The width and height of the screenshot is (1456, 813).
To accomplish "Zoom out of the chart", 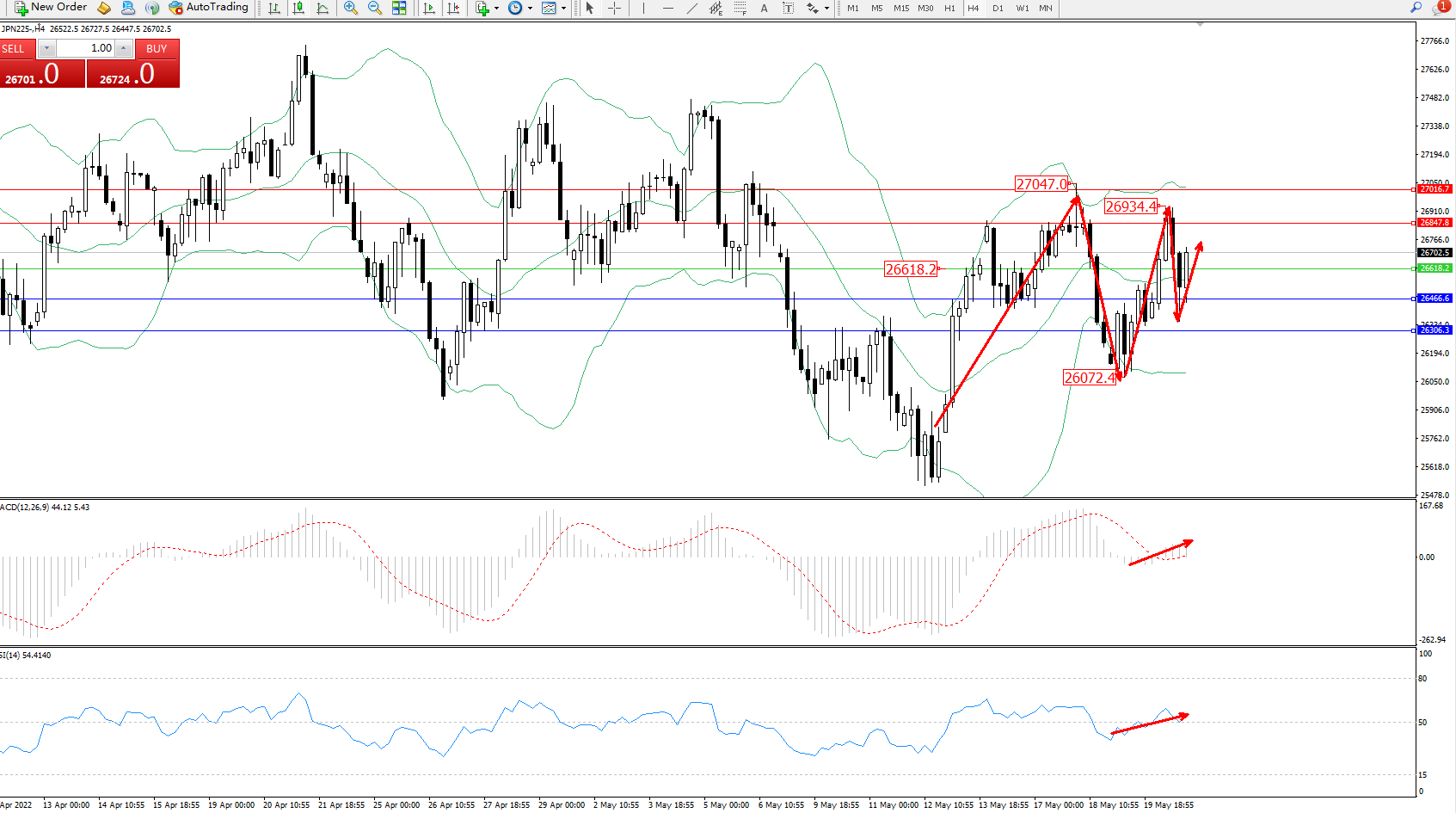I will (375, 8).
